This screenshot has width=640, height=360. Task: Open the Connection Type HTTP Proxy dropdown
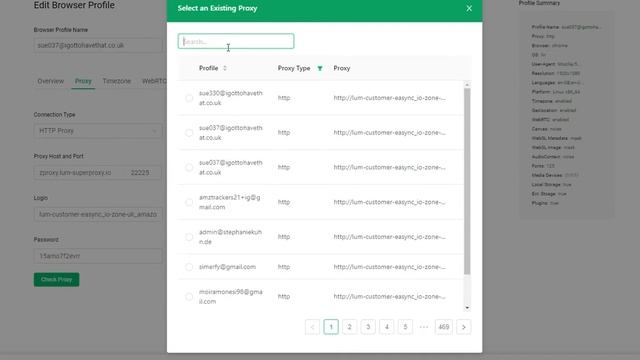tap(98, 131)
